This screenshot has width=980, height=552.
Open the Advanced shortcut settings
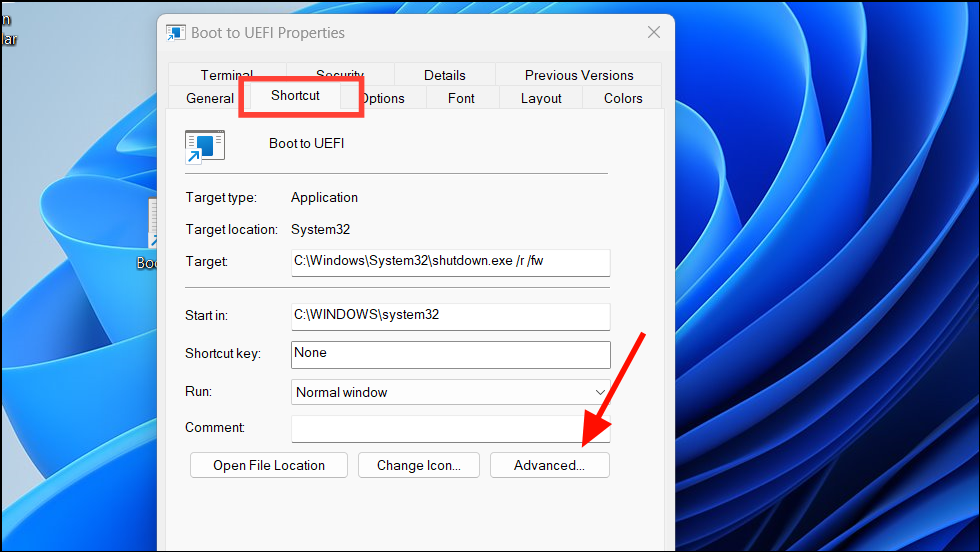coord(549,465)
